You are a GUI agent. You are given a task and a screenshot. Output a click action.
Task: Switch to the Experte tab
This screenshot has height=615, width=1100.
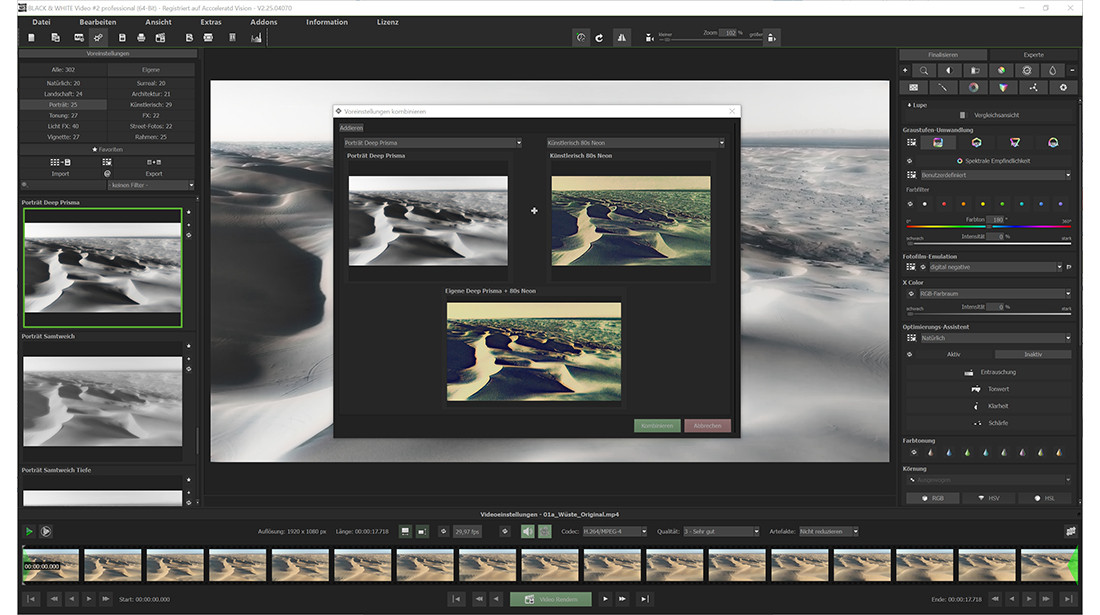click(x=1033, y=55)
